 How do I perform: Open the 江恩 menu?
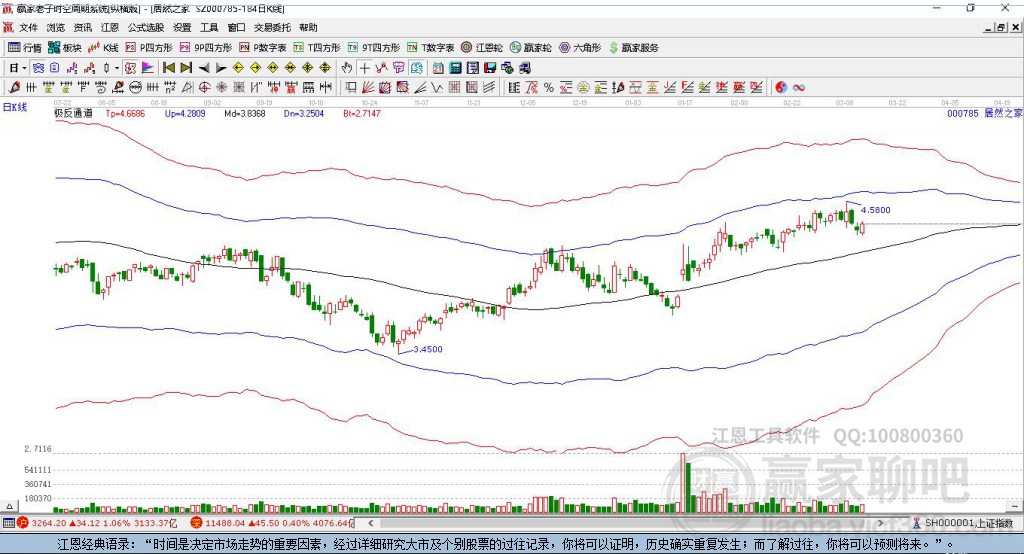(x=110, y=27)
